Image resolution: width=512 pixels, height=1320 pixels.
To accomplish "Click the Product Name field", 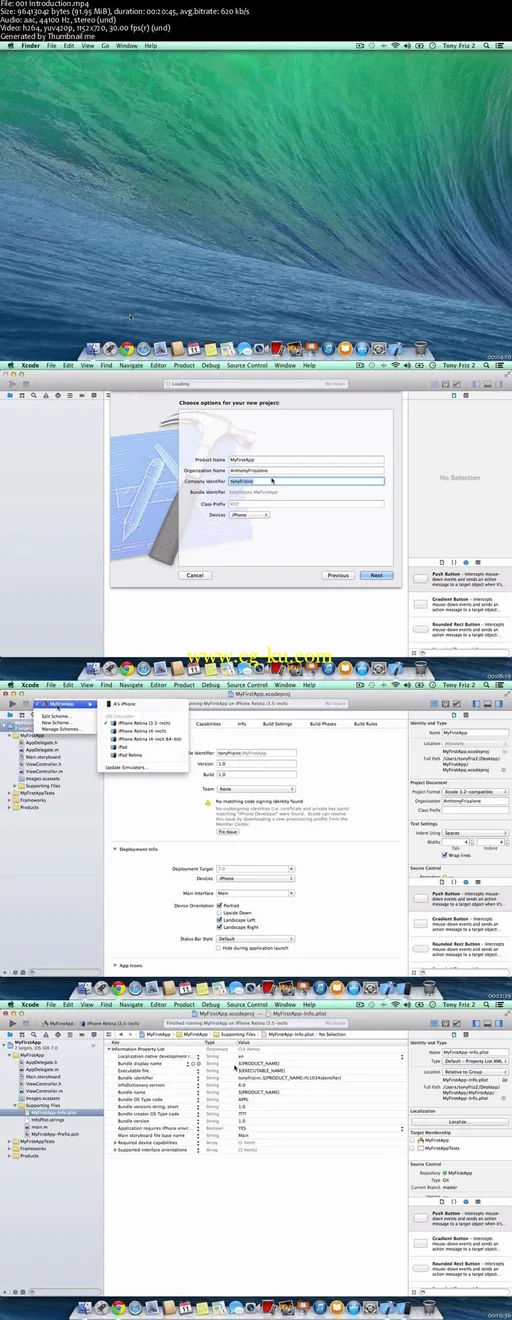I will tap(306, 459).
